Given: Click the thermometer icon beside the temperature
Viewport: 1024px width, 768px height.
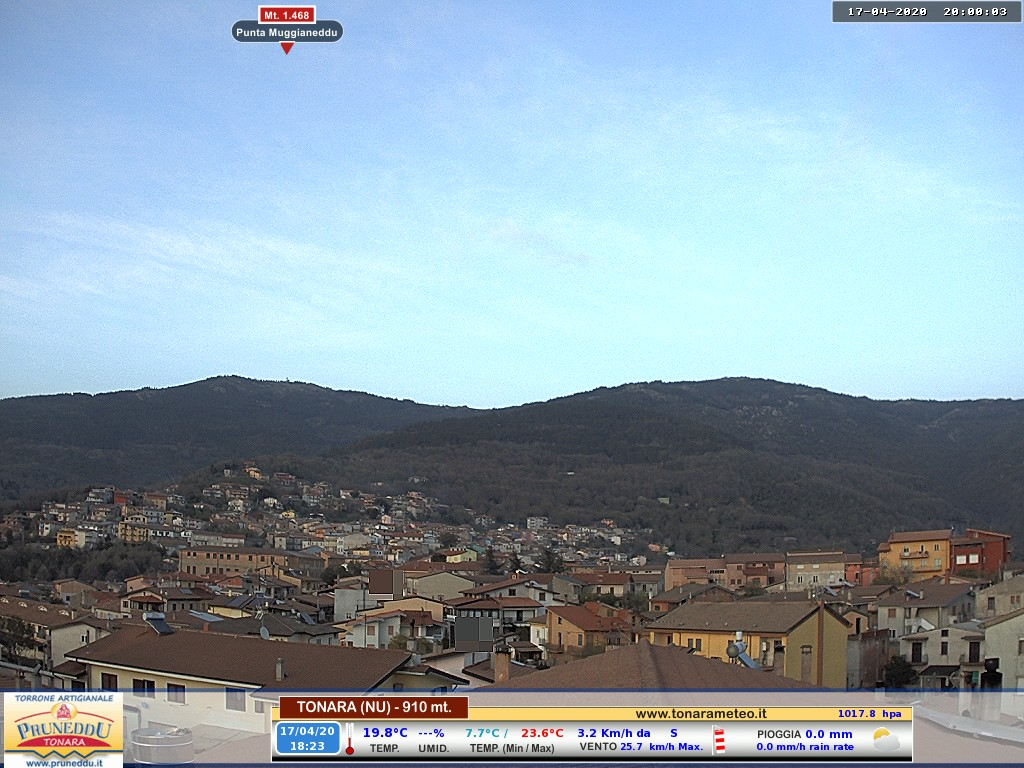Looking at the screenshot, I should 349,739.
